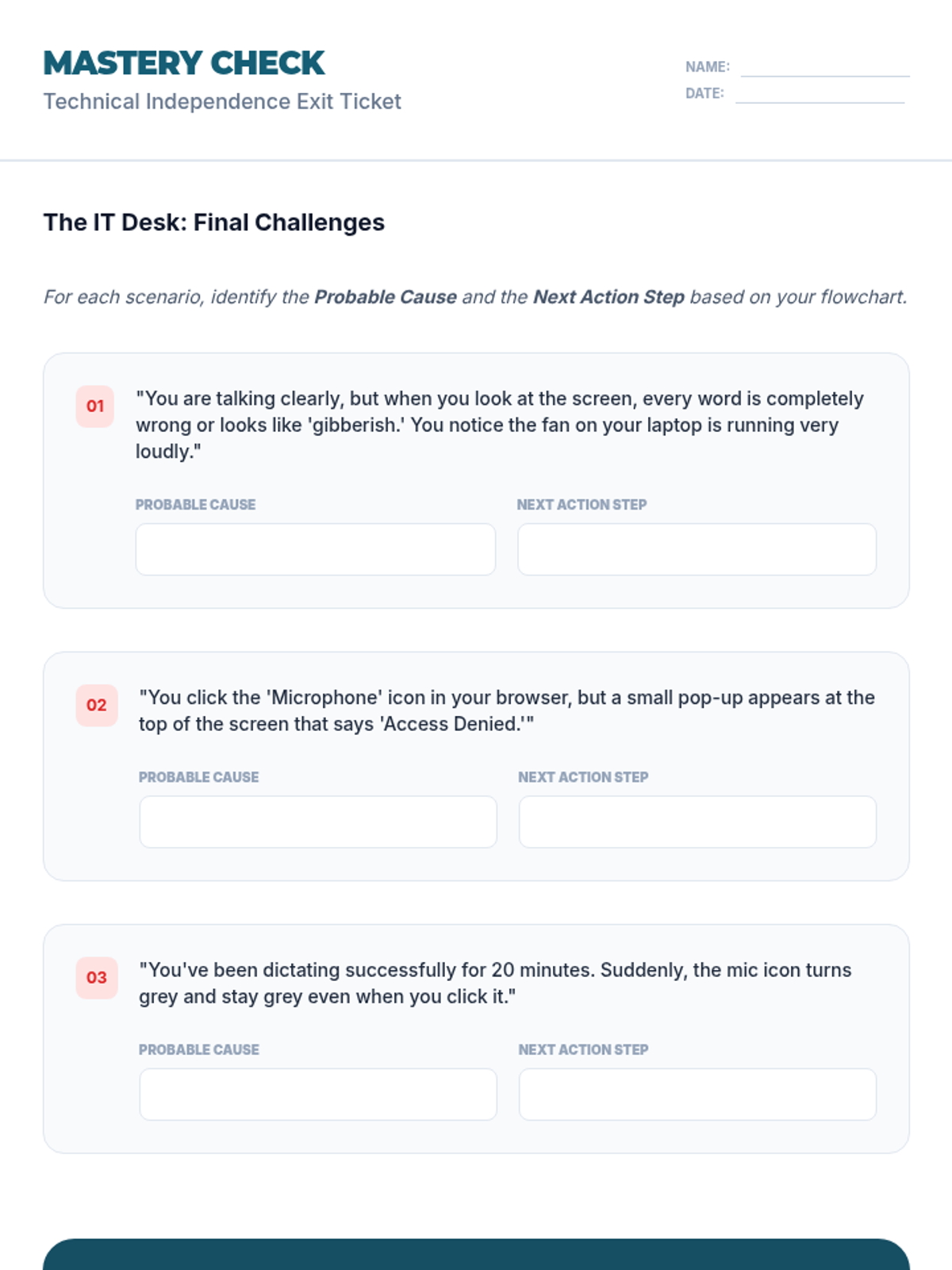Focus scenario 03 Probable Cause box
The width and height of the screenshot is (952, 1270).
pyautogui.click(x=318, y=1094)
